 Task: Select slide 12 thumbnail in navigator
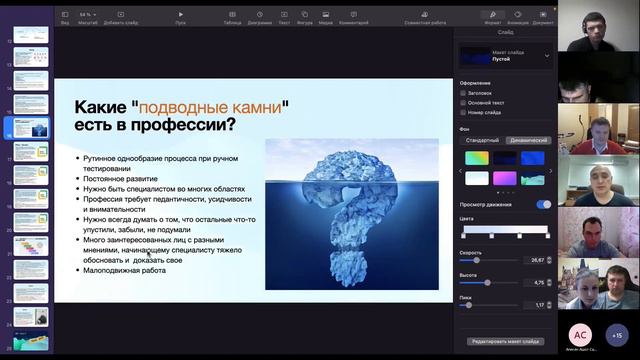tap(31, 35)
